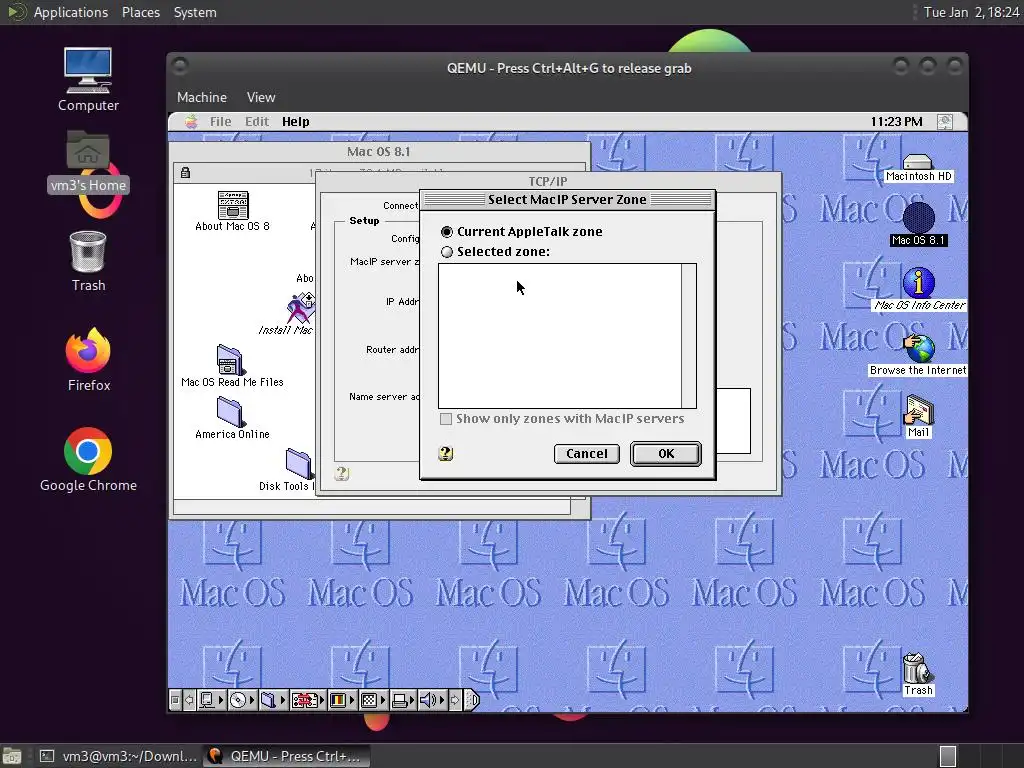1024x768 pixels.
Task: Click the control strip right scroll arrow
Action: [x=455, y=700]
